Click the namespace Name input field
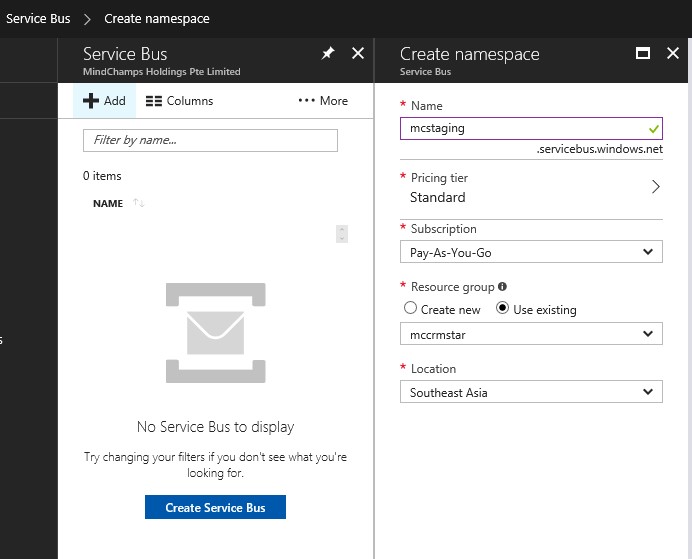This screenshot has height=559, width=692. tap(520, 128)
